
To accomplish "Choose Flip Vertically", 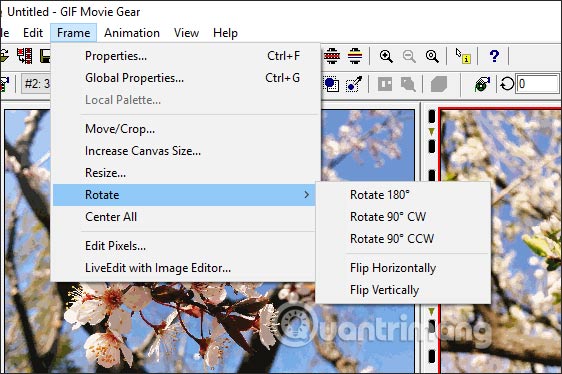I will click(x=403, y=290).
